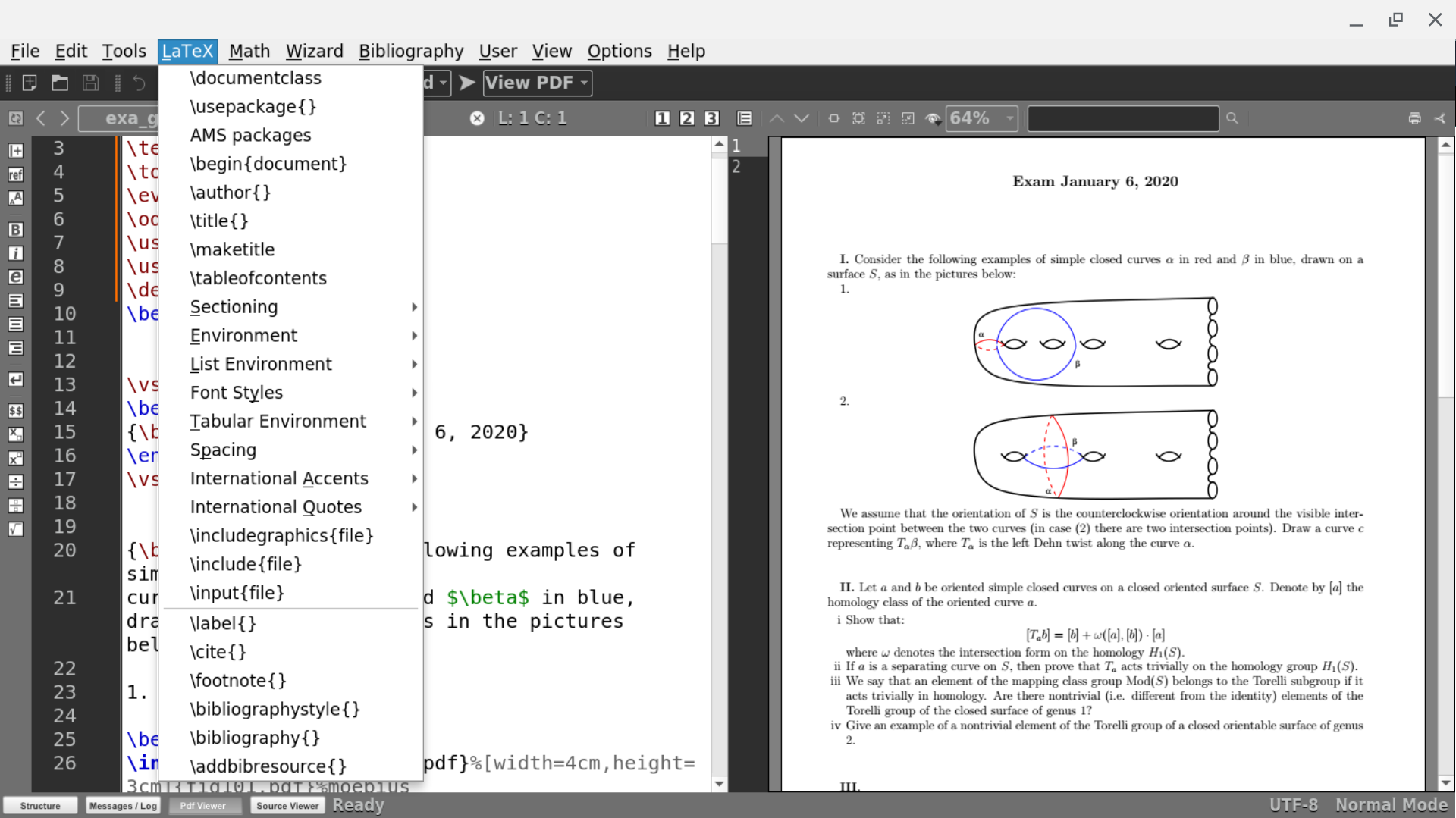Open the View PDF dropdown
The width and height of the screenshot is (1456, 818).
(x=537, y=83)
